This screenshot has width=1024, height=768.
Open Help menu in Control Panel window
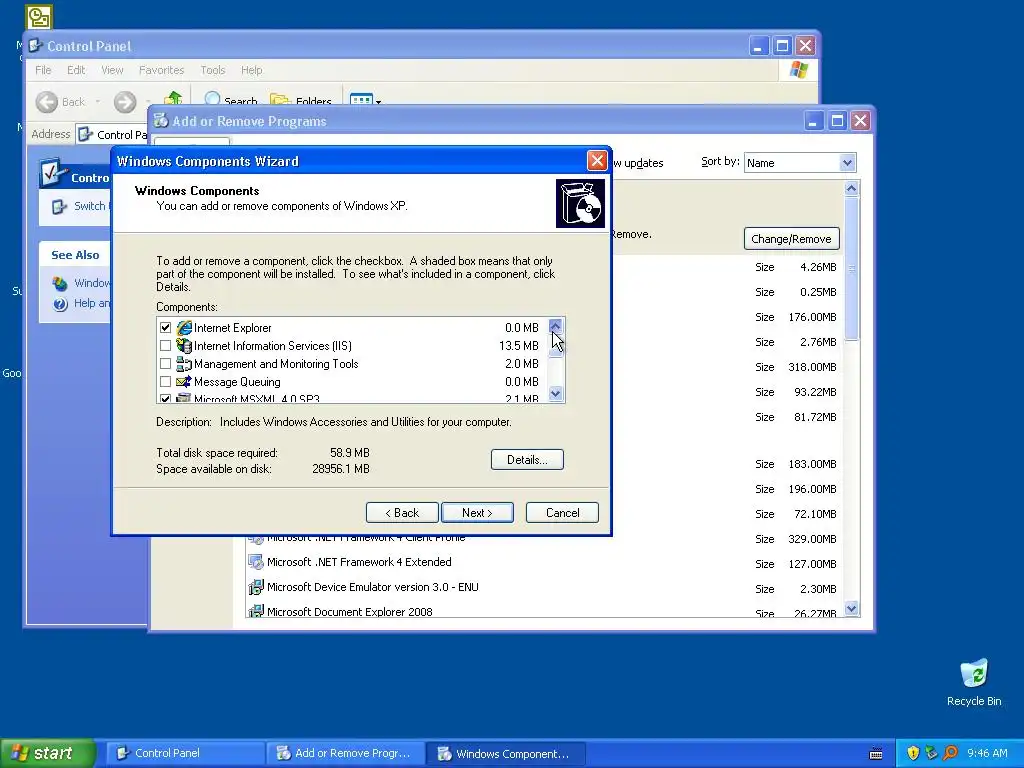coord(251,70)
